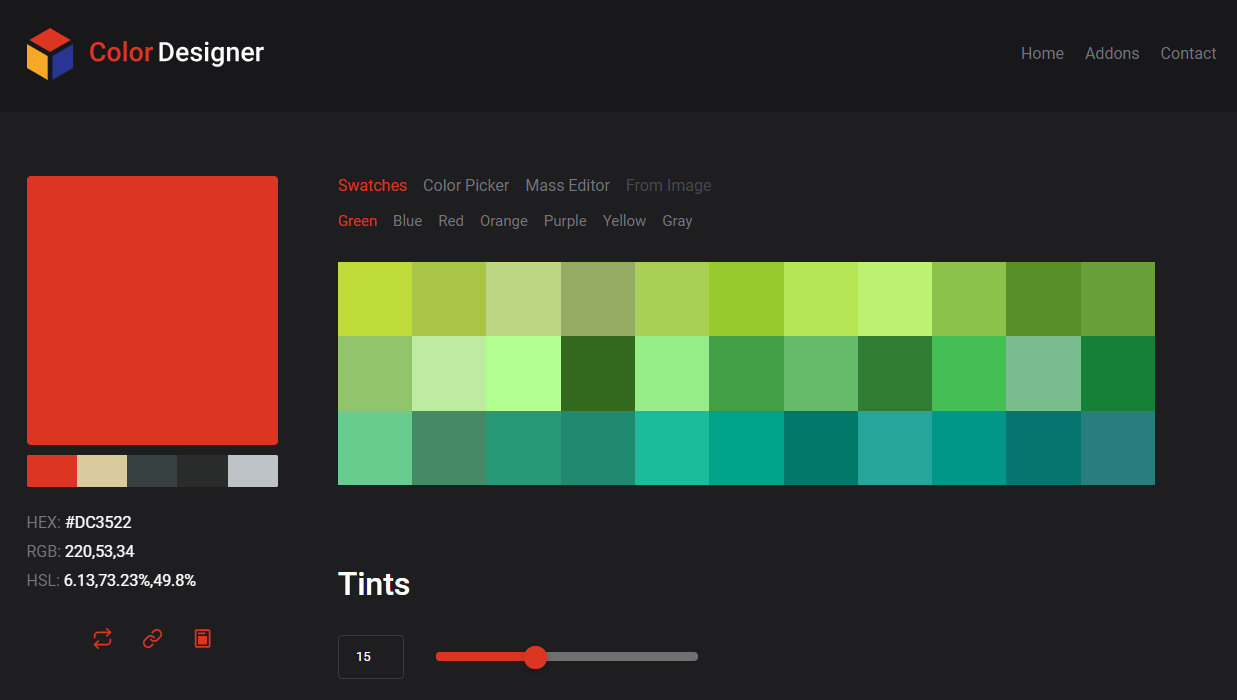Image resolution: width=1237 pixels, height=700 pixels.
Task: Click the tints count input field
Action: pos(371,657)
